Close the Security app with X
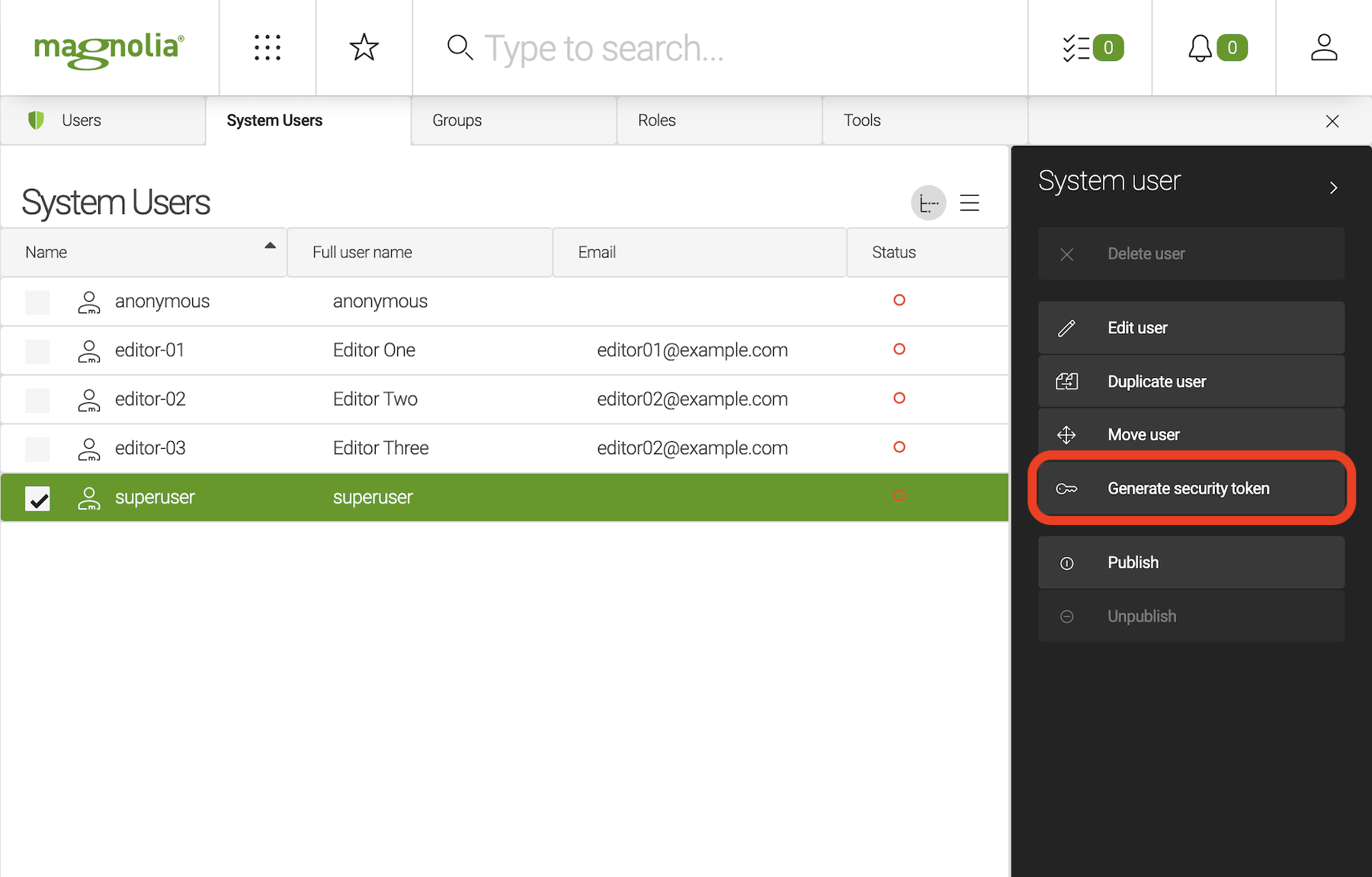The height and width of the screenshot is (877, 1372). click(x=1332, y=121)
